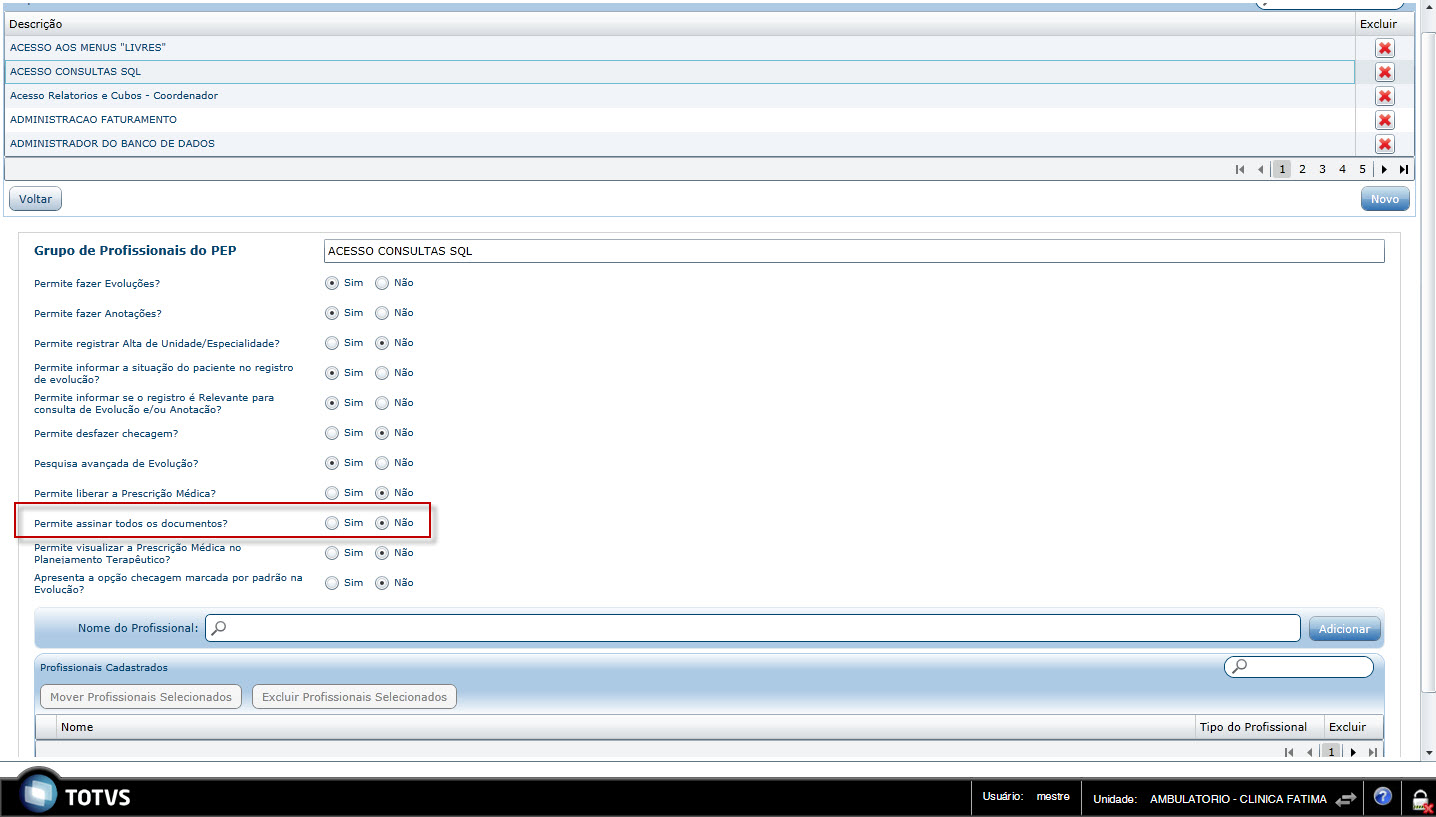
Task: Delete the ACESSO CONSULTAS SQL row
Action: point(1384,72)
